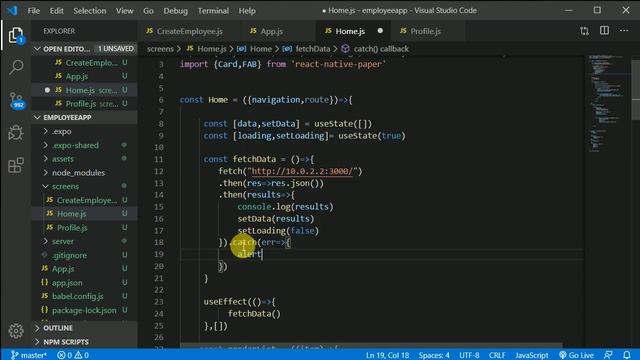Click Ln 19, Col 18 in status bar
The height and width of the screenshot is (360, 640).
[x=387, y=355]
